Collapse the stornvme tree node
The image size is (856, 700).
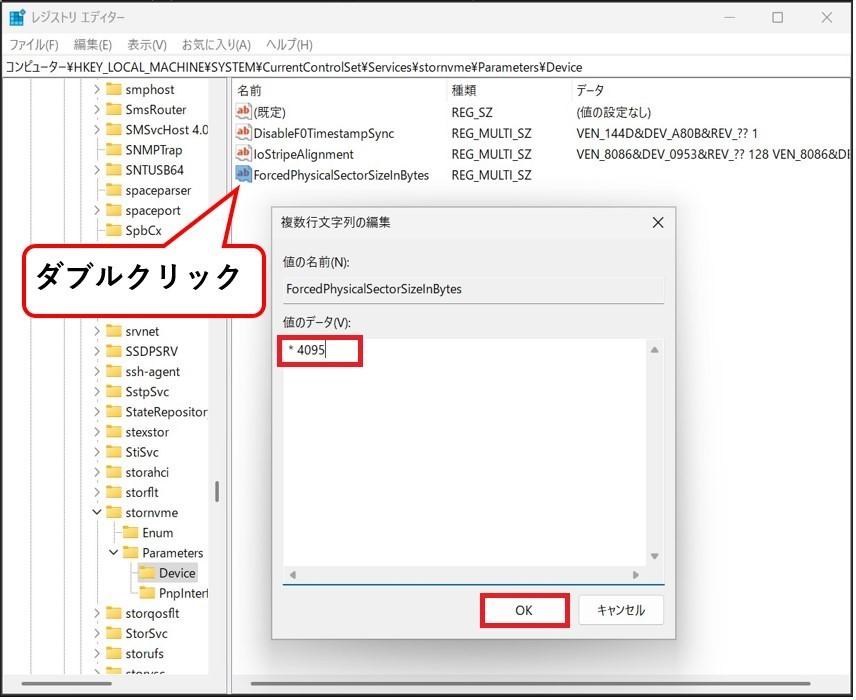97,512
